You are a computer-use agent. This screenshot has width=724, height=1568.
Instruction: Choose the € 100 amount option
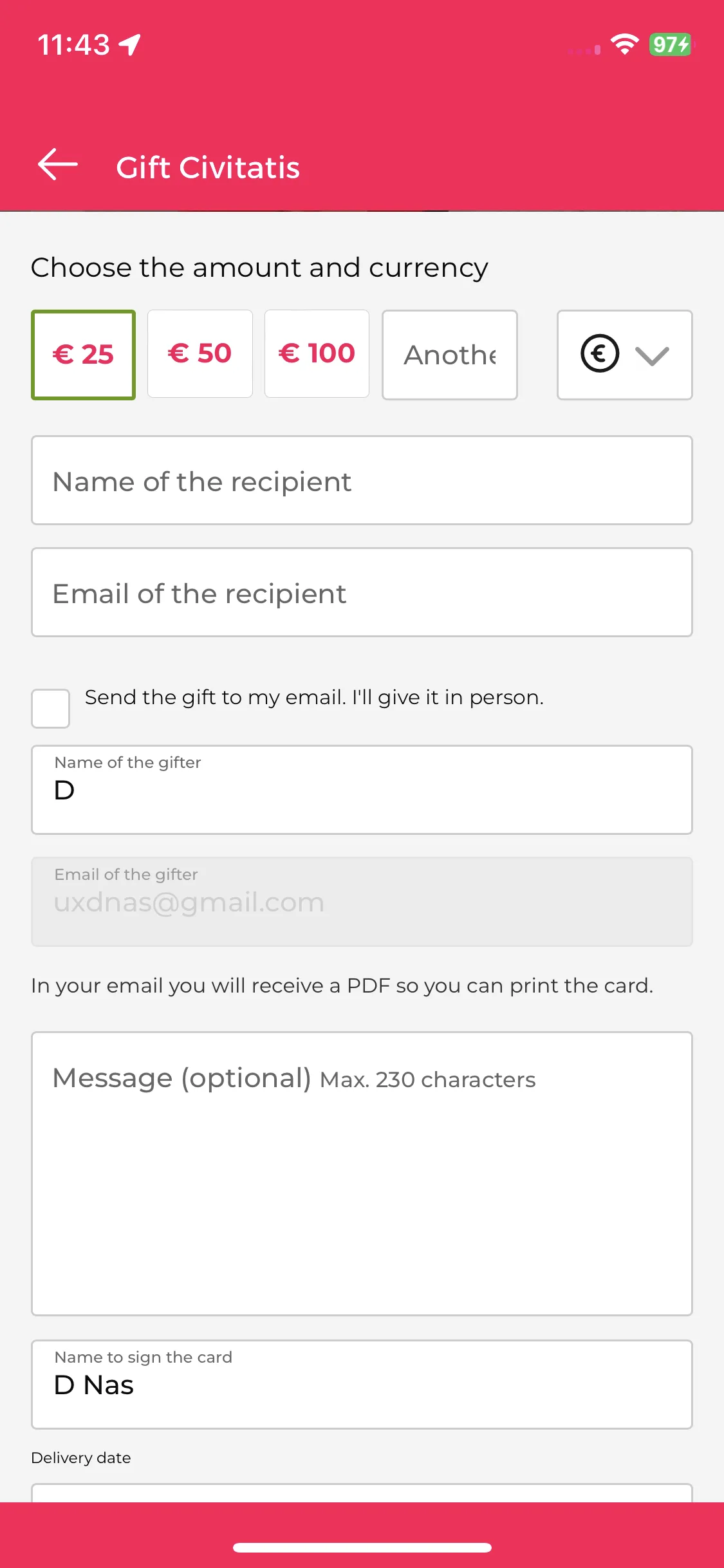click(x=317, y=354)
